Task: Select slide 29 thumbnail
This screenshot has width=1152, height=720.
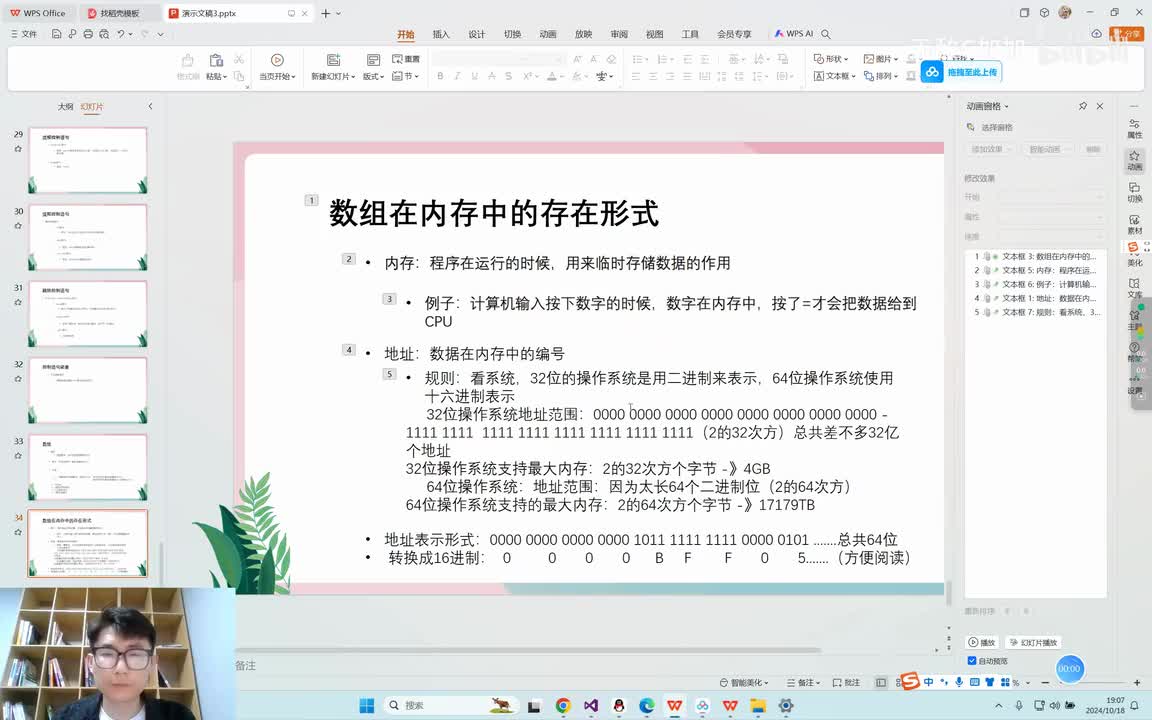Action: [88, 160]
